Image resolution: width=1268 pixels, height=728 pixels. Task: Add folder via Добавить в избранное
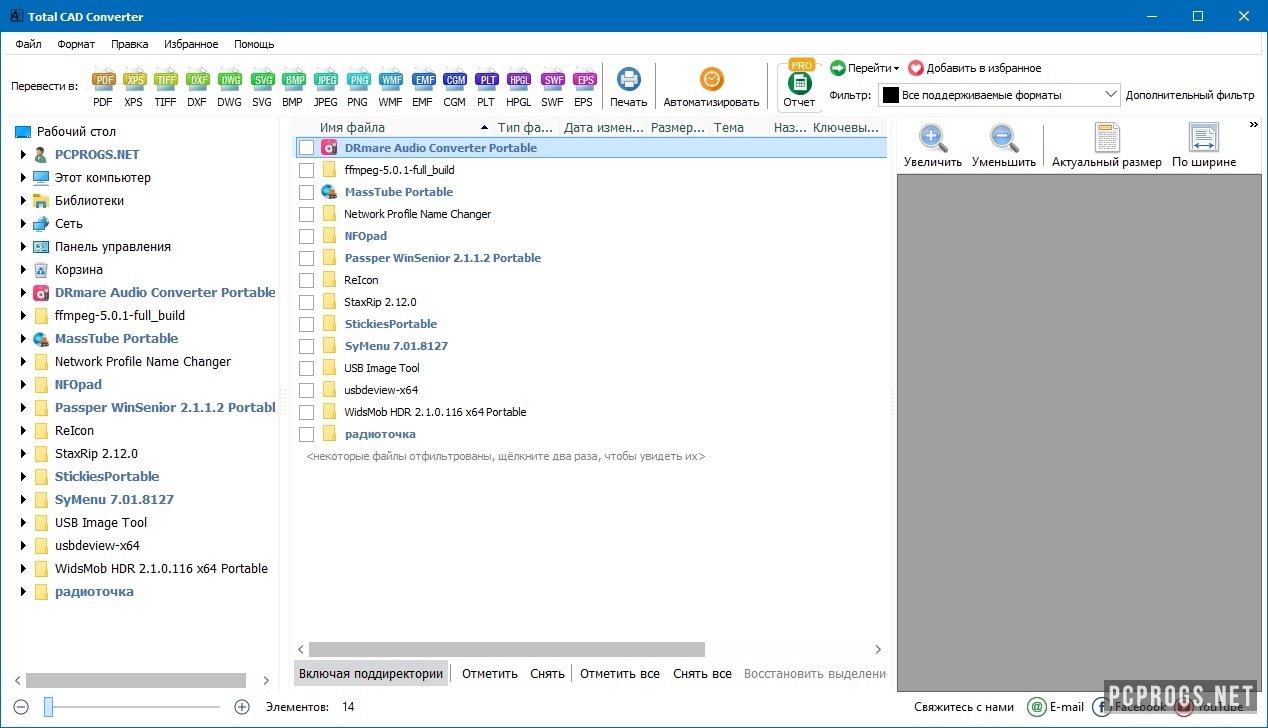(x=974, y=68)
